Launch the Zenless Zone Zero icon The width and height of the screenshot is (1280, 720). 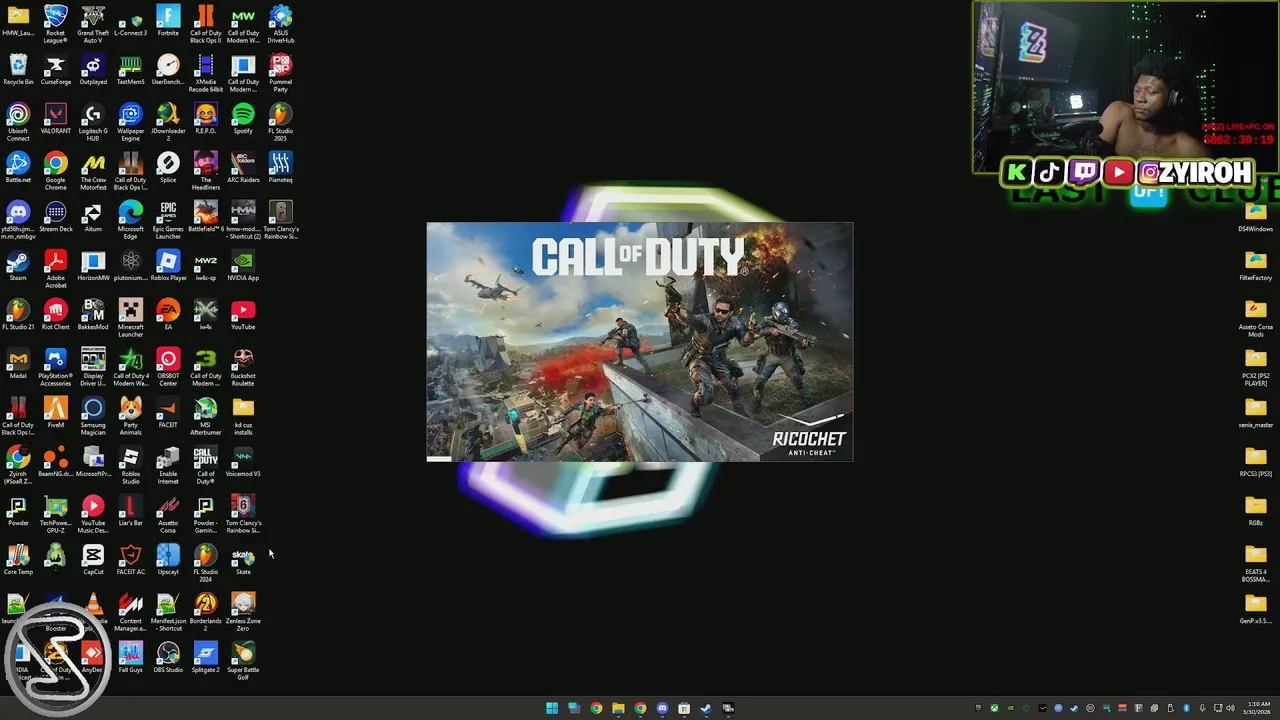click(243, 611)
